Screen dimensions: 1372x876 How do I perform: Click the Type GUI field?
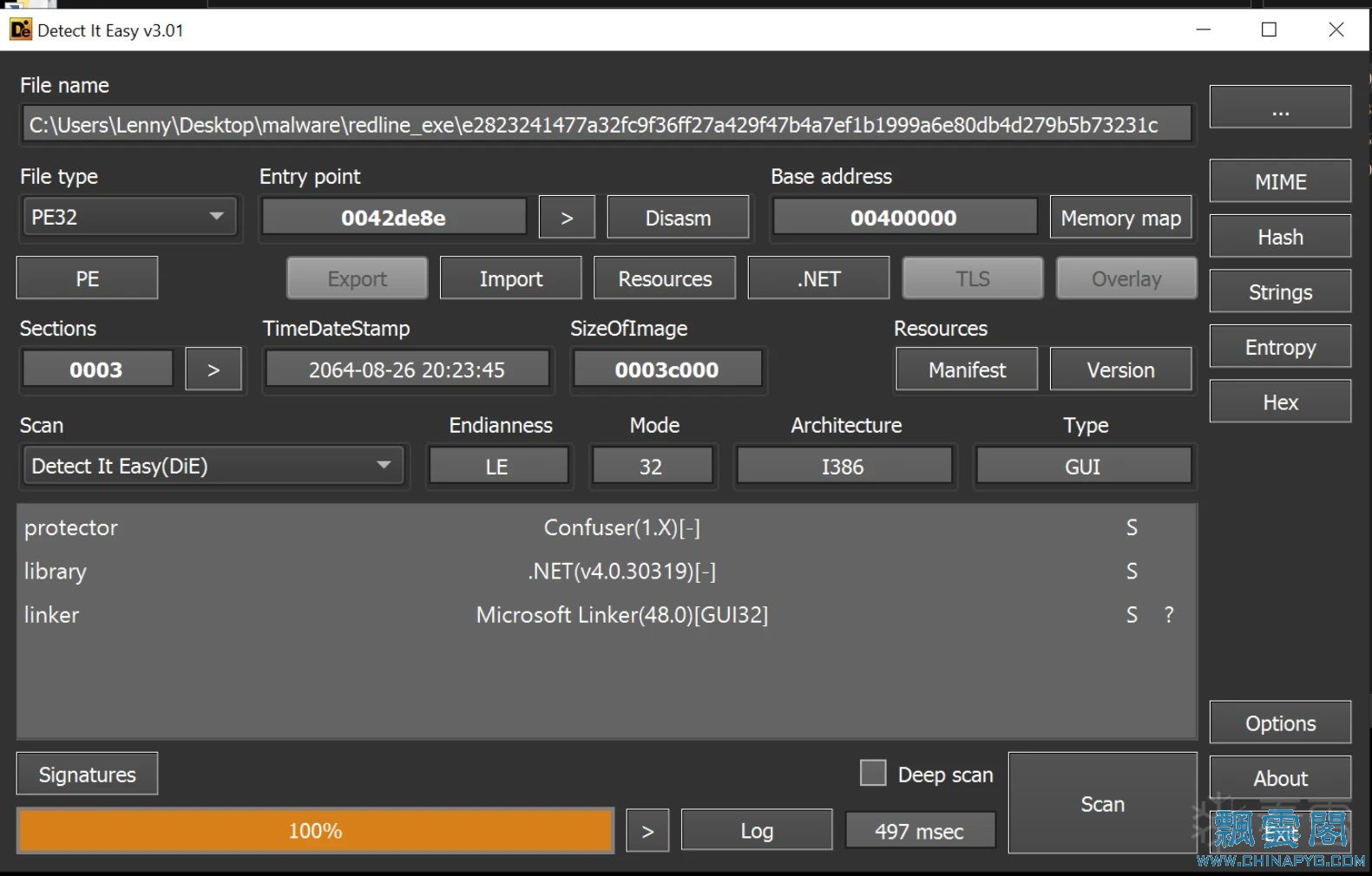pyautogui.click(x=1083, y=467)
